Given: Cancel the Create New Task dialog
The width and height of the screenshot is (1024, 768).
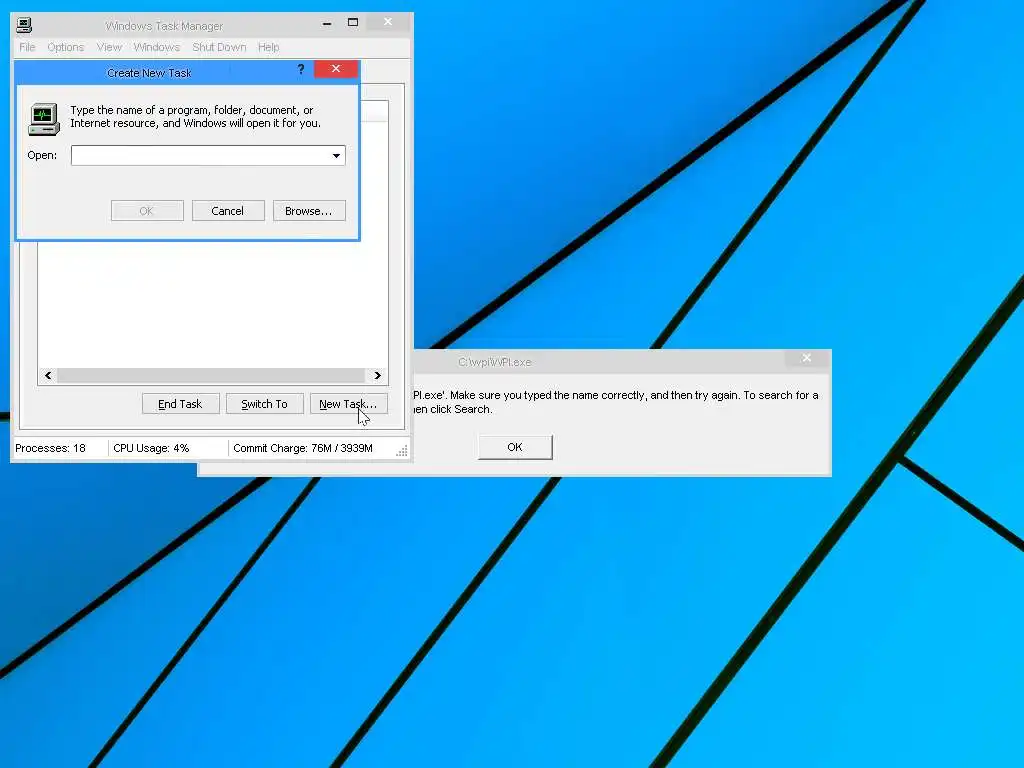Looking at the screenshot, I should pyautogui.click(x=228, y=211).
